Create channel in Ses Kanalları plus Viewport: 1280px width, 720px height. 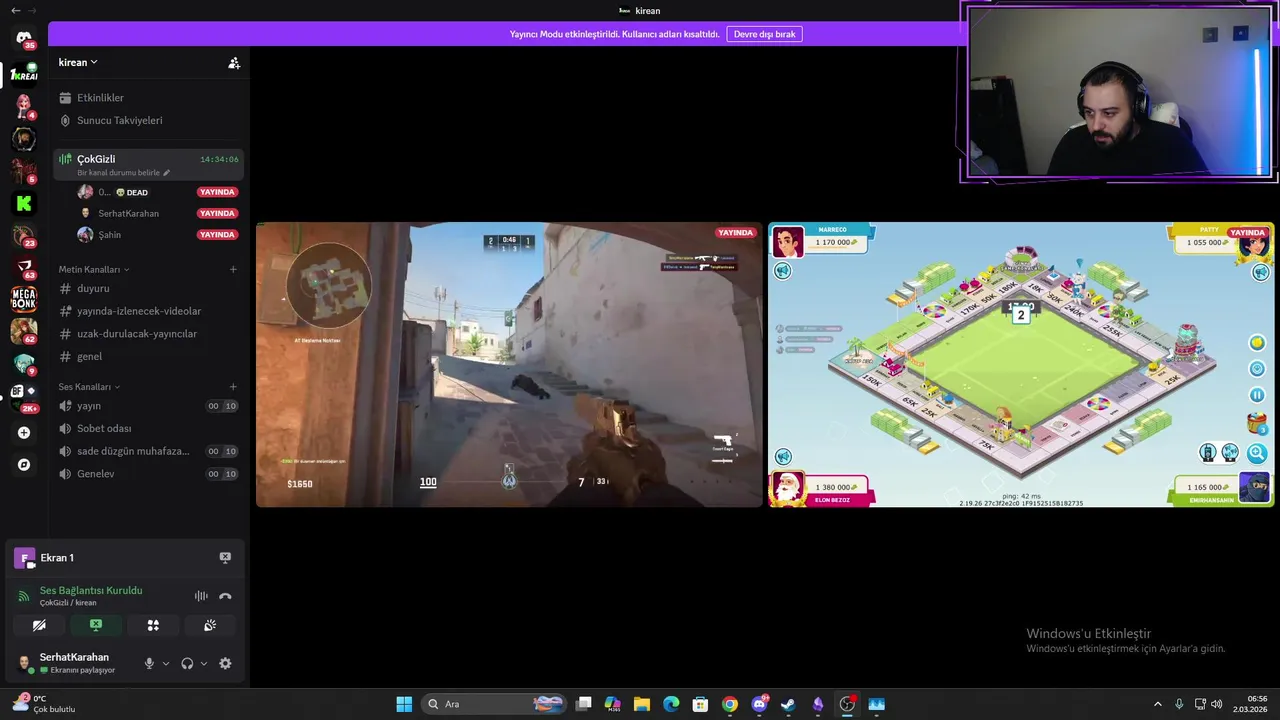[x=233, y=387]
